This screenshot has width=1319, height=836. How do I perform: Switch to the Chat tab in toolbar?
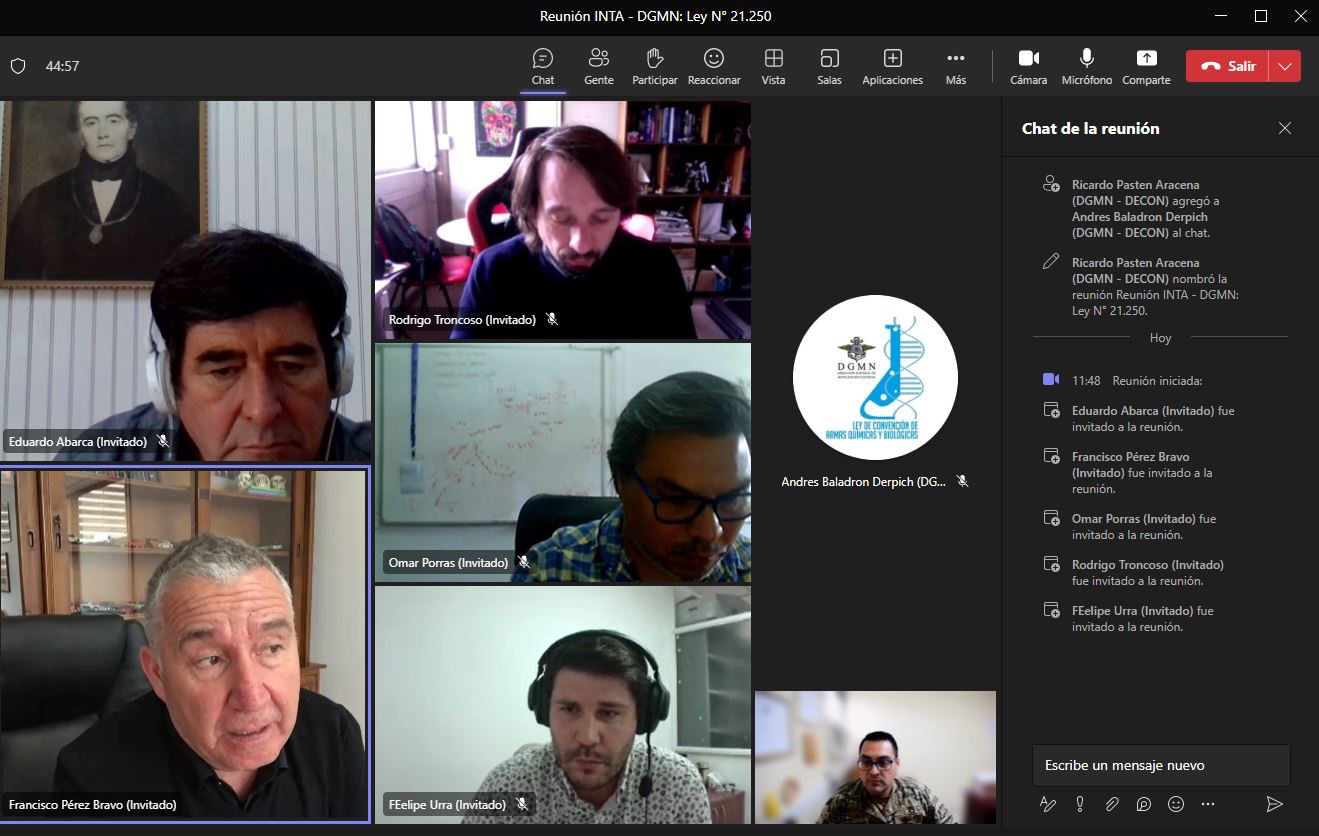(x=543, y=66)
